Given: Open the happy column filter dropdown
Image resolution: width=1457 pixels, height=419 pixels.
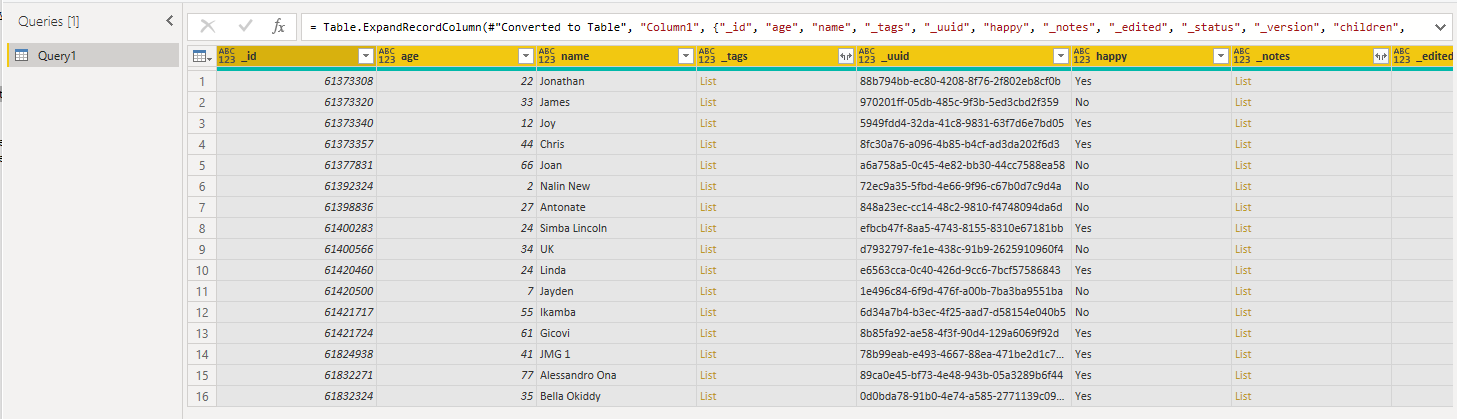Looking at the screenshot, I should pyautogui.click(x=1219, y=57).
